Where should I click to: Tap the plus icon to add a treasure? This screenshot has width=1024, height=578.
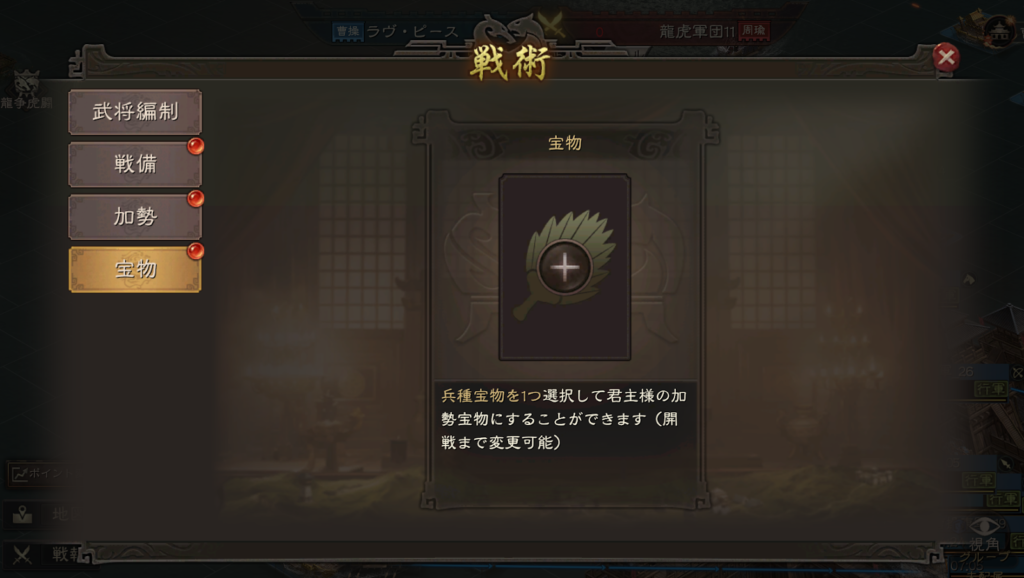point(565,267)
